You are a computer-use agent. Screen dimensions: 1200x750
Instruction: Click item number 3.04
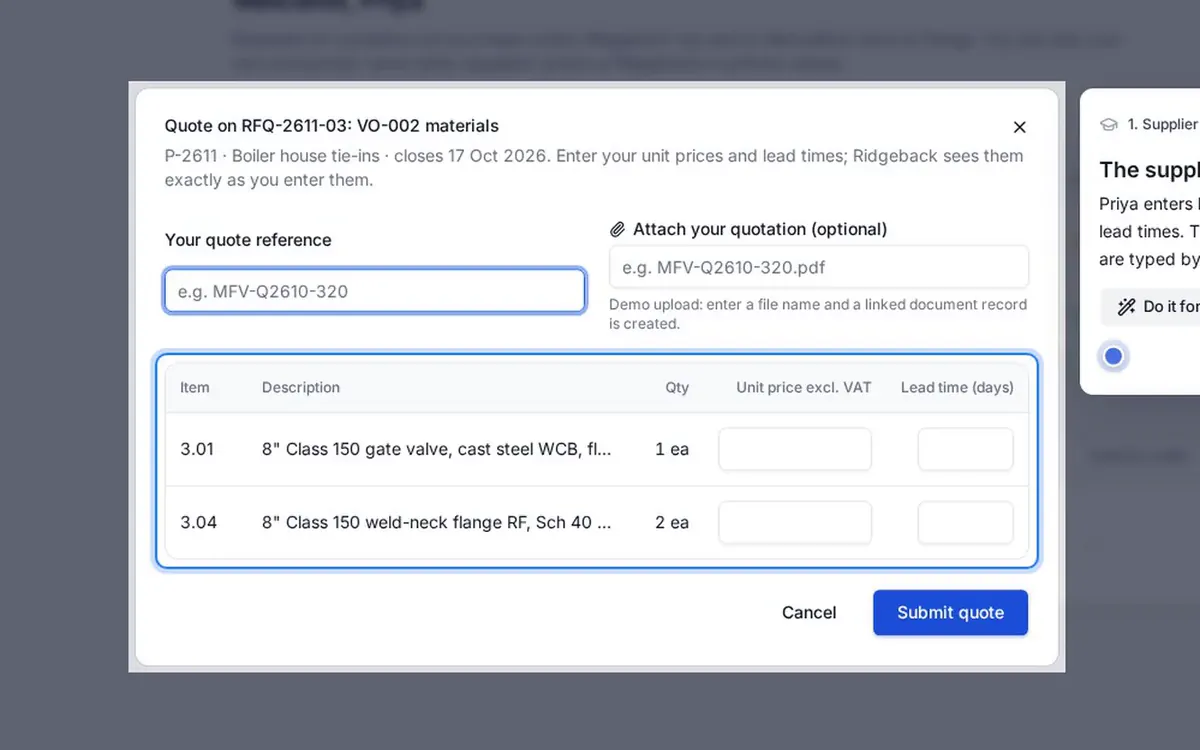click(x=198, y=522)
